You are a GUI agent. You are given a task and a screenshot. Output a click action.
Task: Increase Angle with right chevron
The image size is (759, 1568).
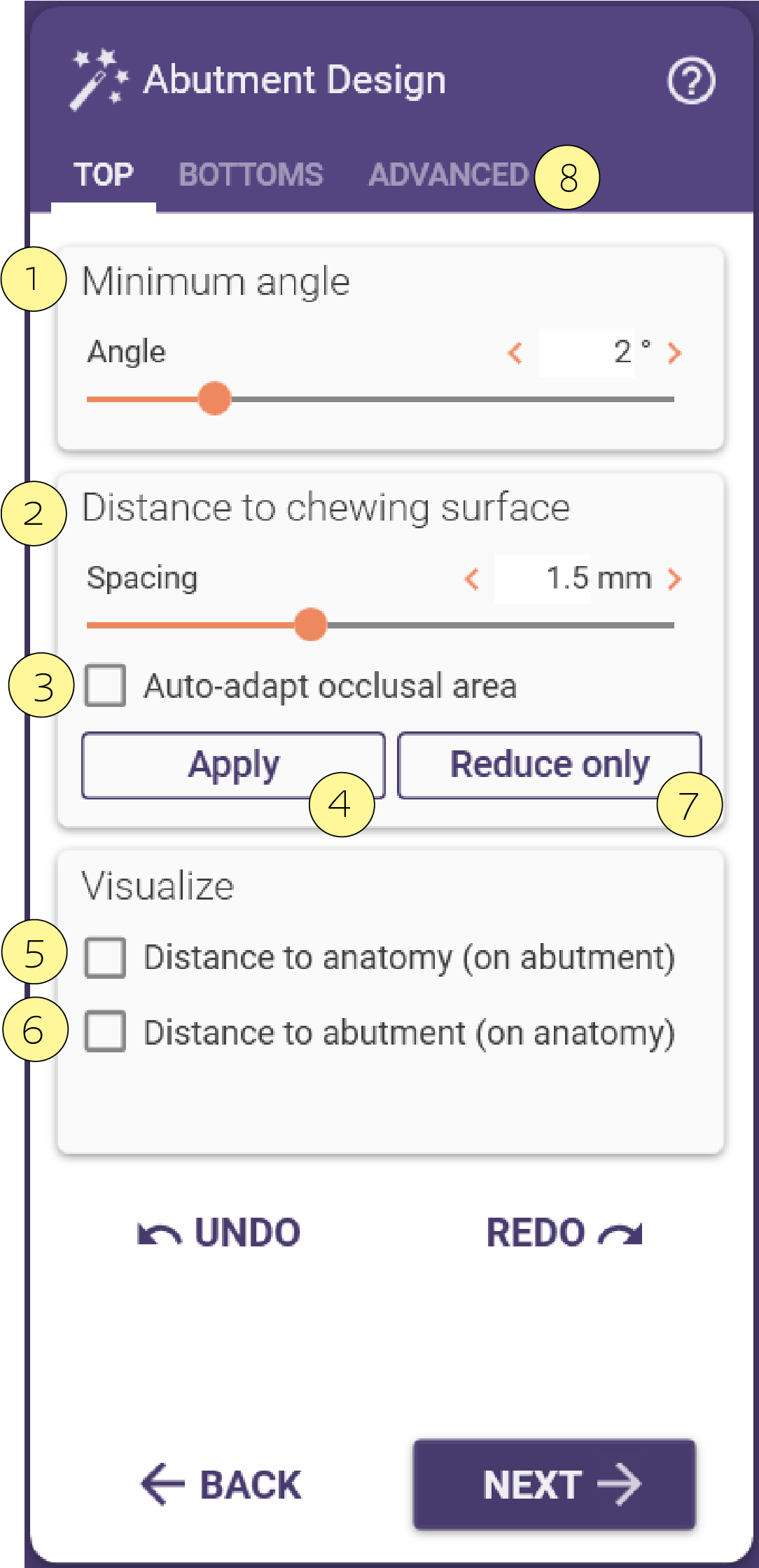click(674, 352)
